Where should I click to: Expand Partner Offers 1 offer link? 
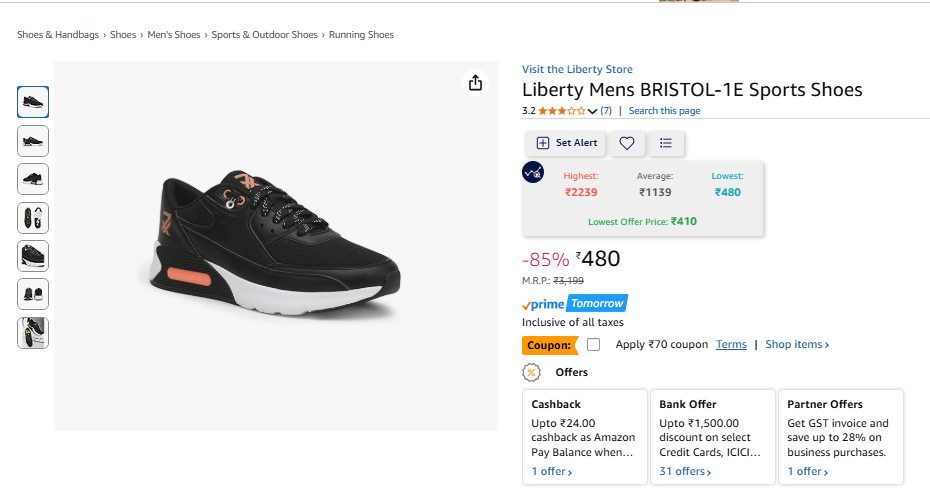pos(808,471)
